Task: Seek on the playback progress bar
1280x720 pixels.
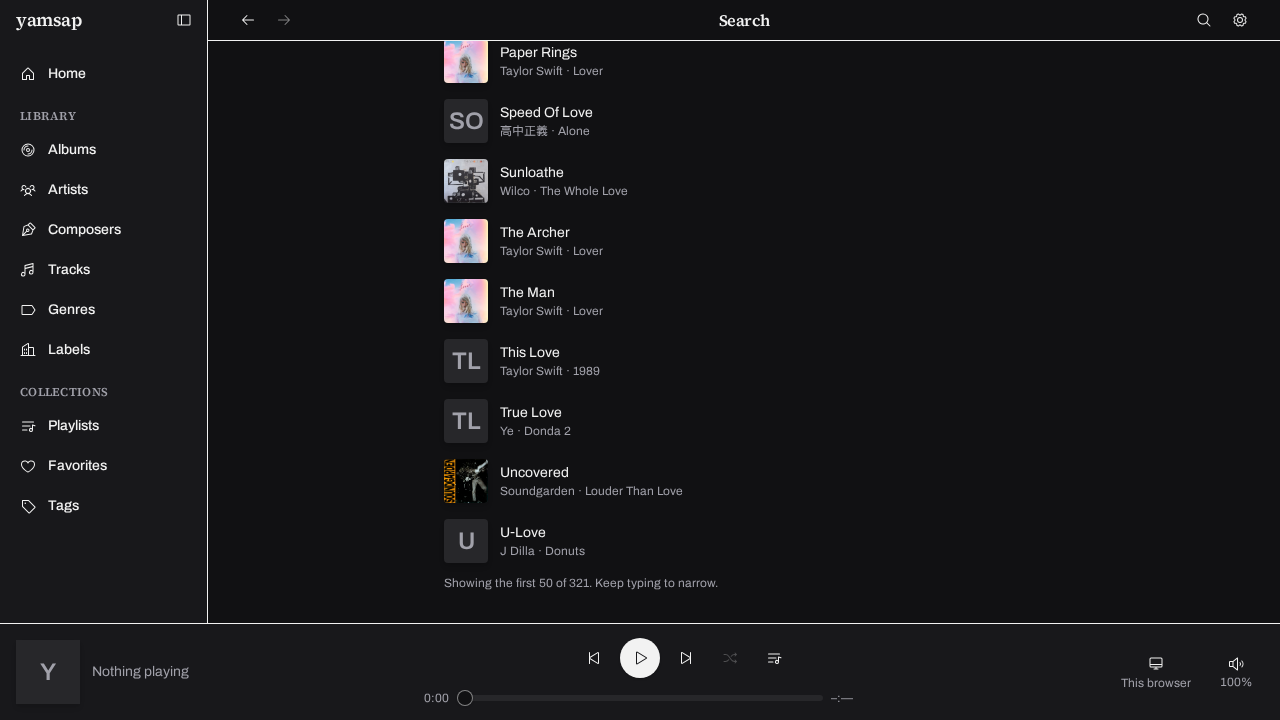Action: (640, 698)
